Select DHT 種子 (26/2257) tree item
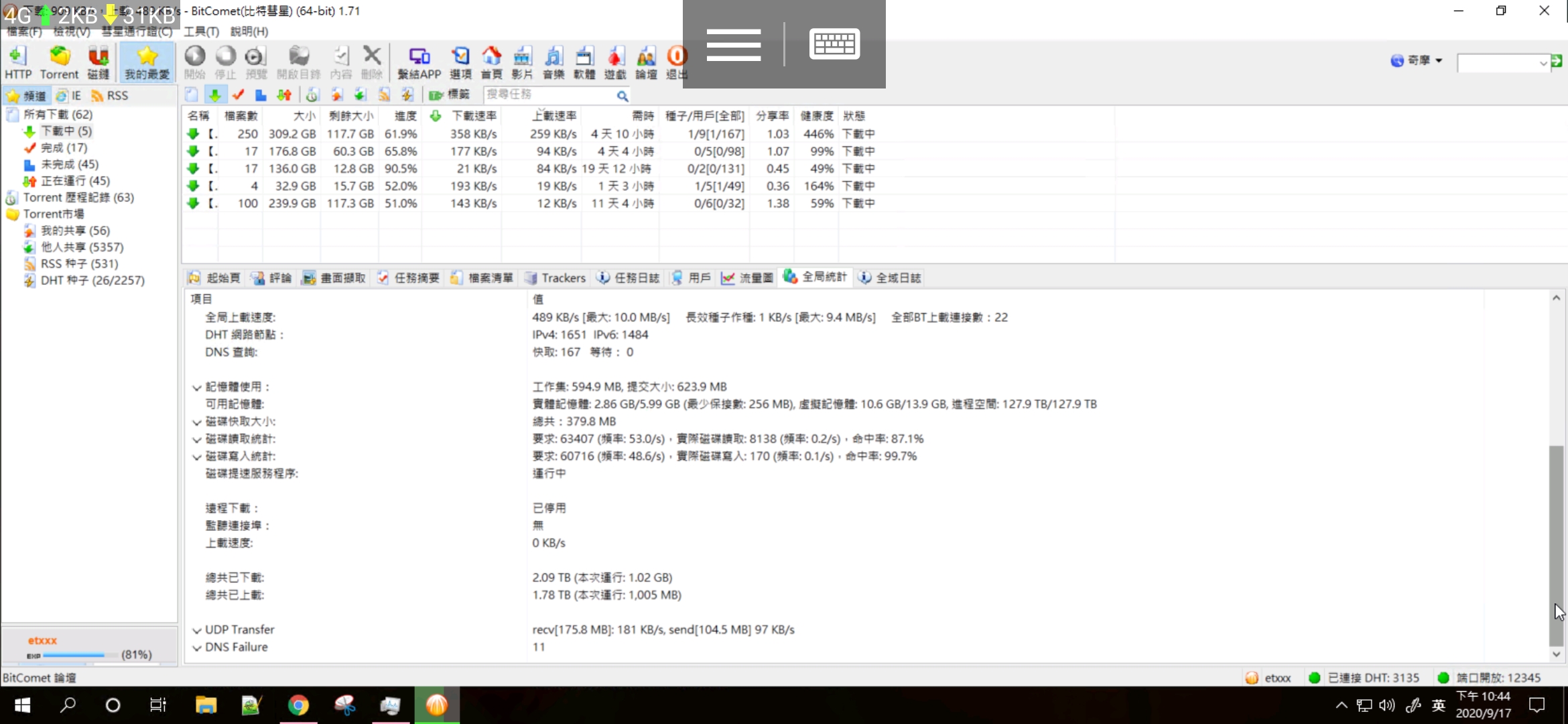 92,280
